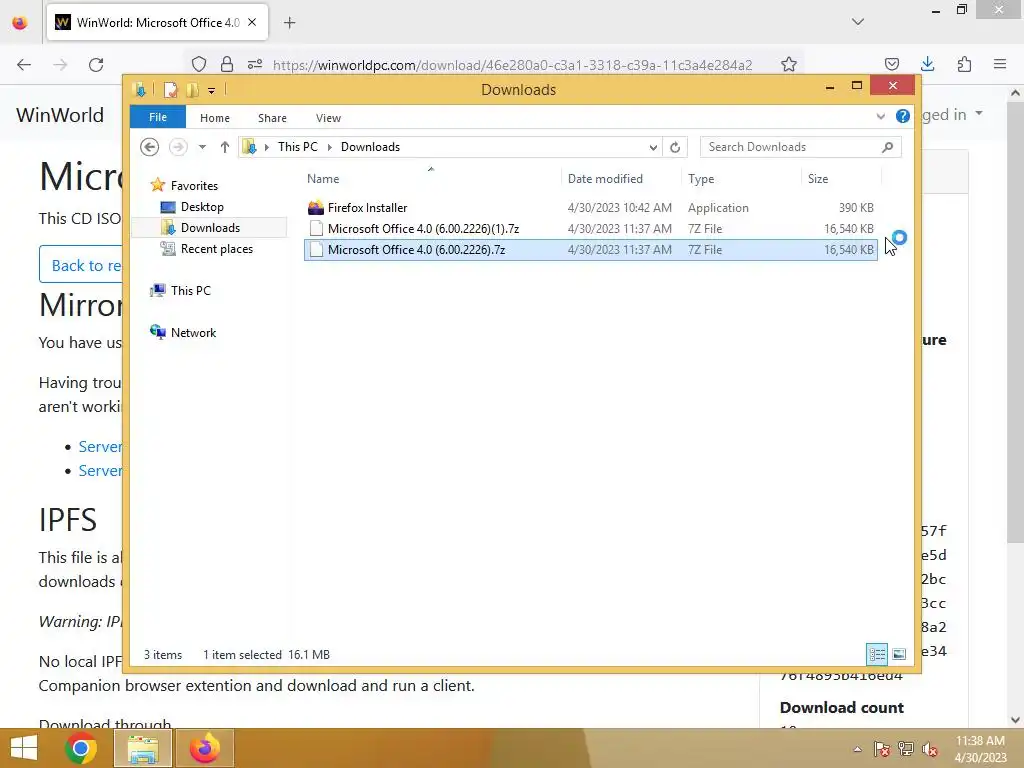Click the Explorer up-one-level arrow
This screenshot has width=1024, height=768.
coord(225,147)
